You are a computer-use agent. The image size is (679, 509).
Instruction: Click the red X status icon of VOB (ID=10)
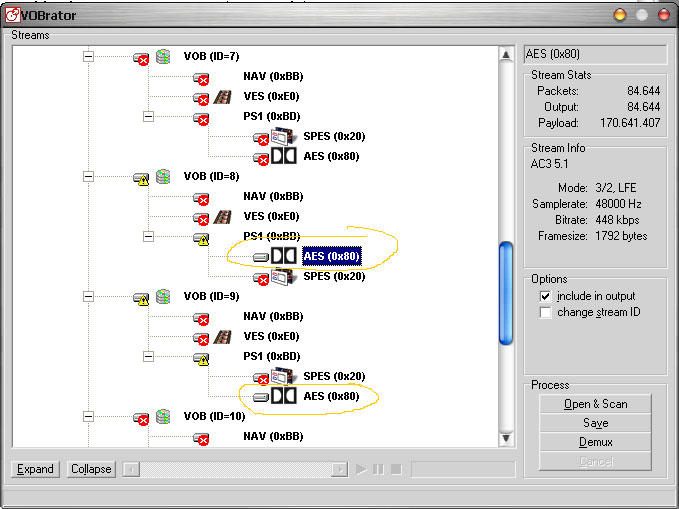click(x=141, y=418)
